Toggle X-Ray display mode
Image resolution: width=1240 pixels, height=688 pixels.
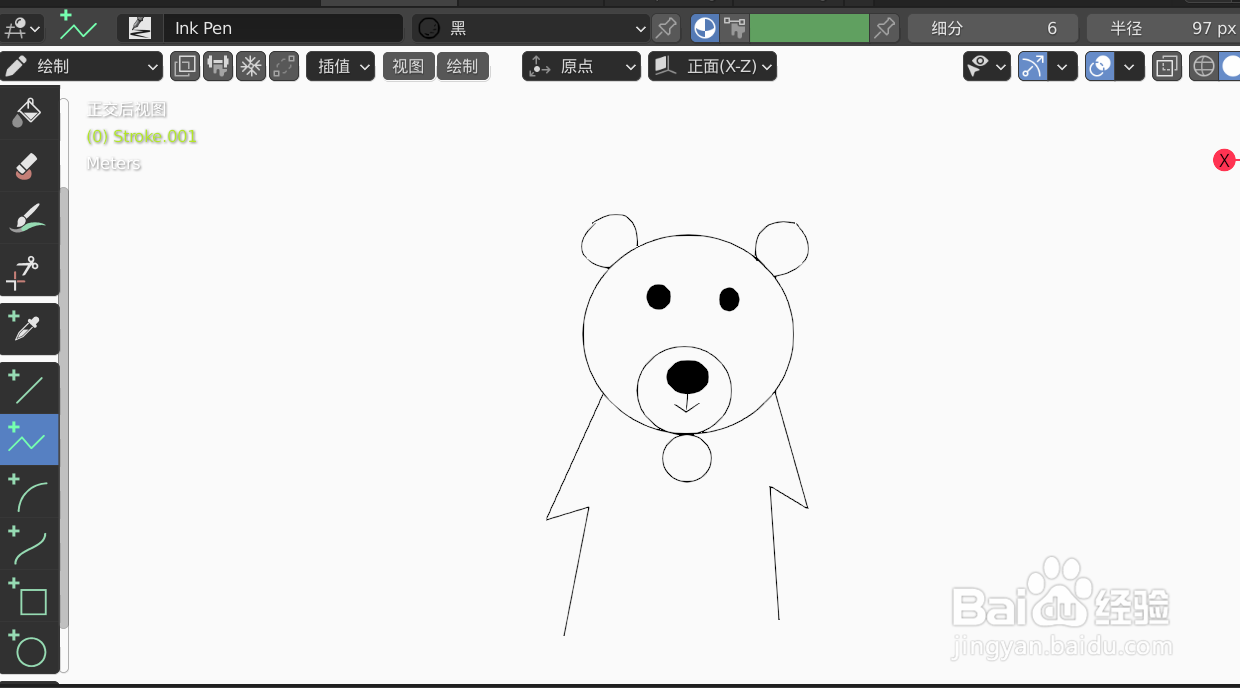[x=1167, y=67]
